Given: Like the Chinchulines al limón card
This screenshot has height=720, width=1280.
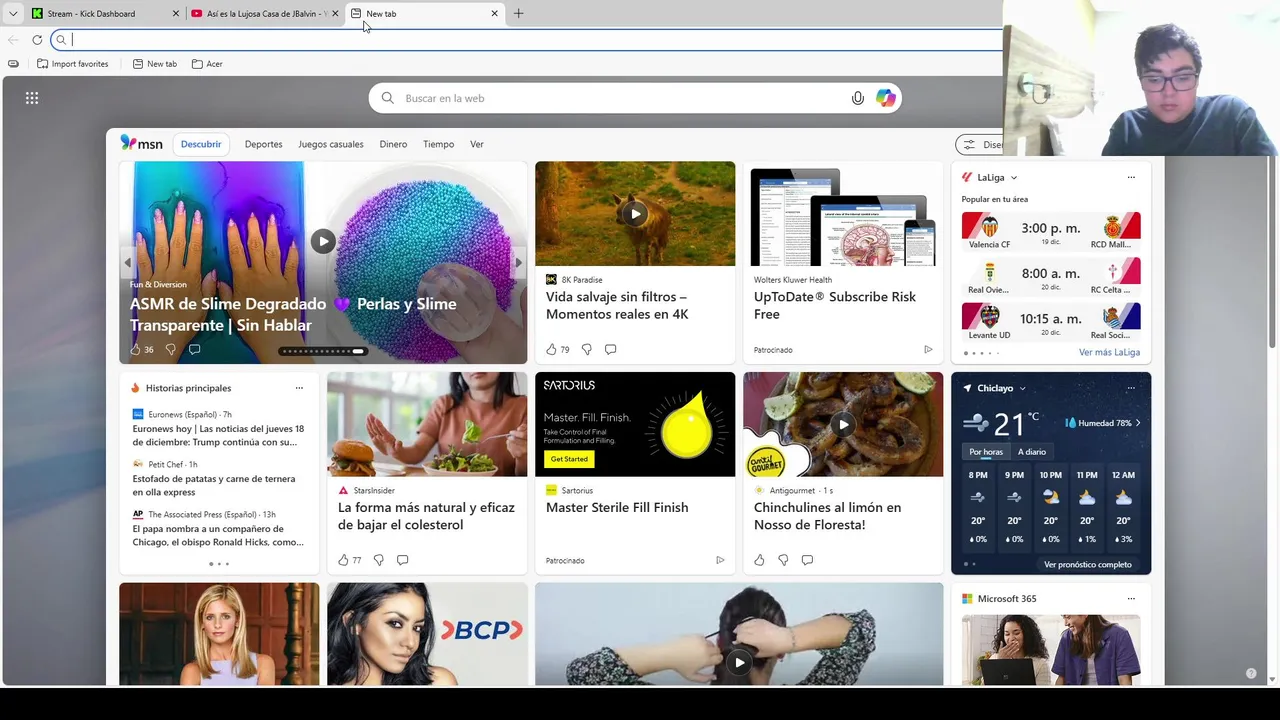Looking at the screenshot, I should tap(759, 560).
